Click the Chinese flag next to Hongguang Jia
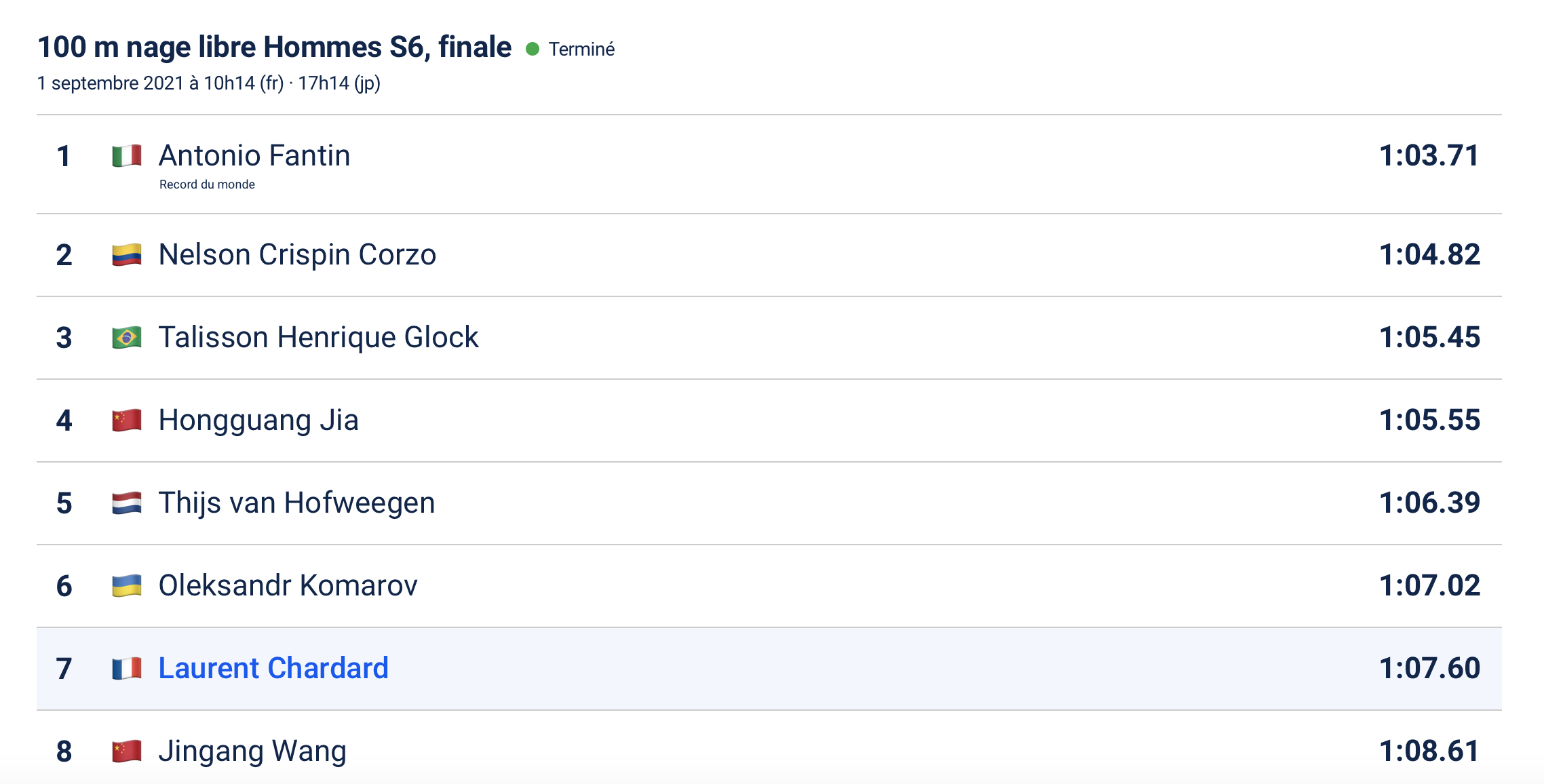 coord(127,420)
